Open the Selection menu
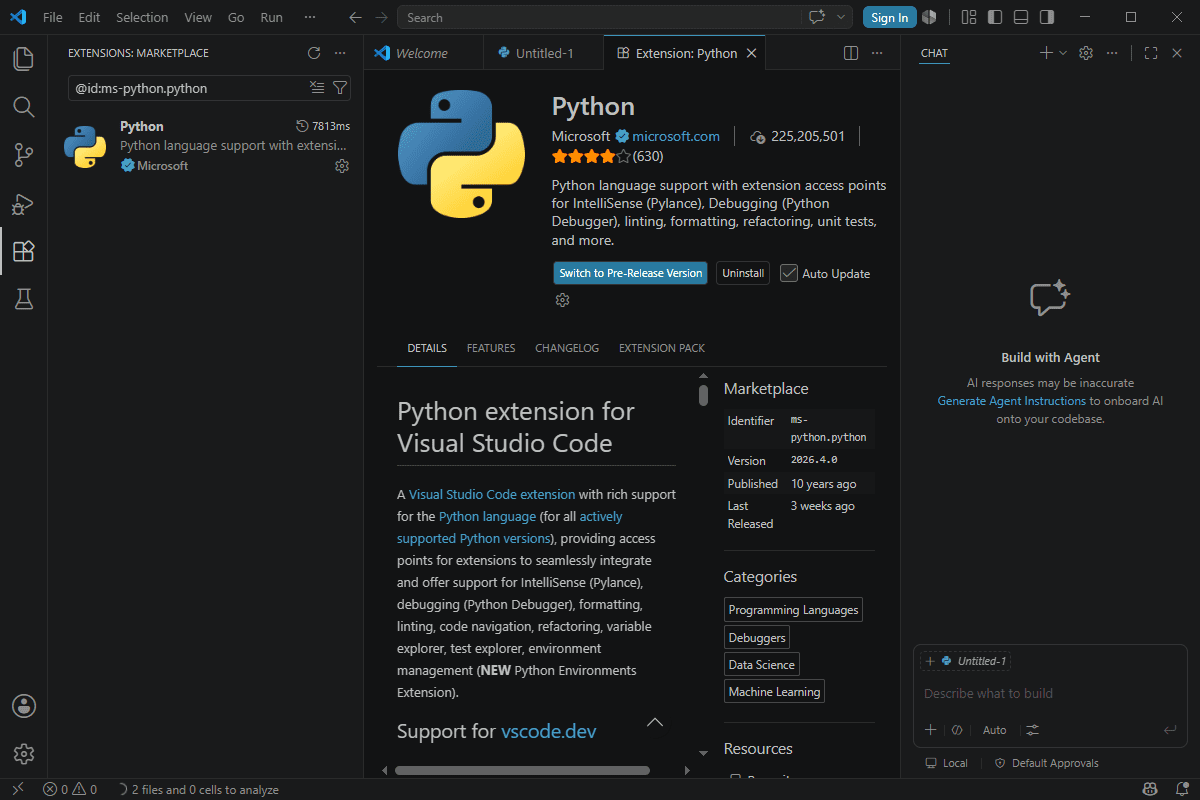Viewport: 1200px width, 800px height. 142,17
